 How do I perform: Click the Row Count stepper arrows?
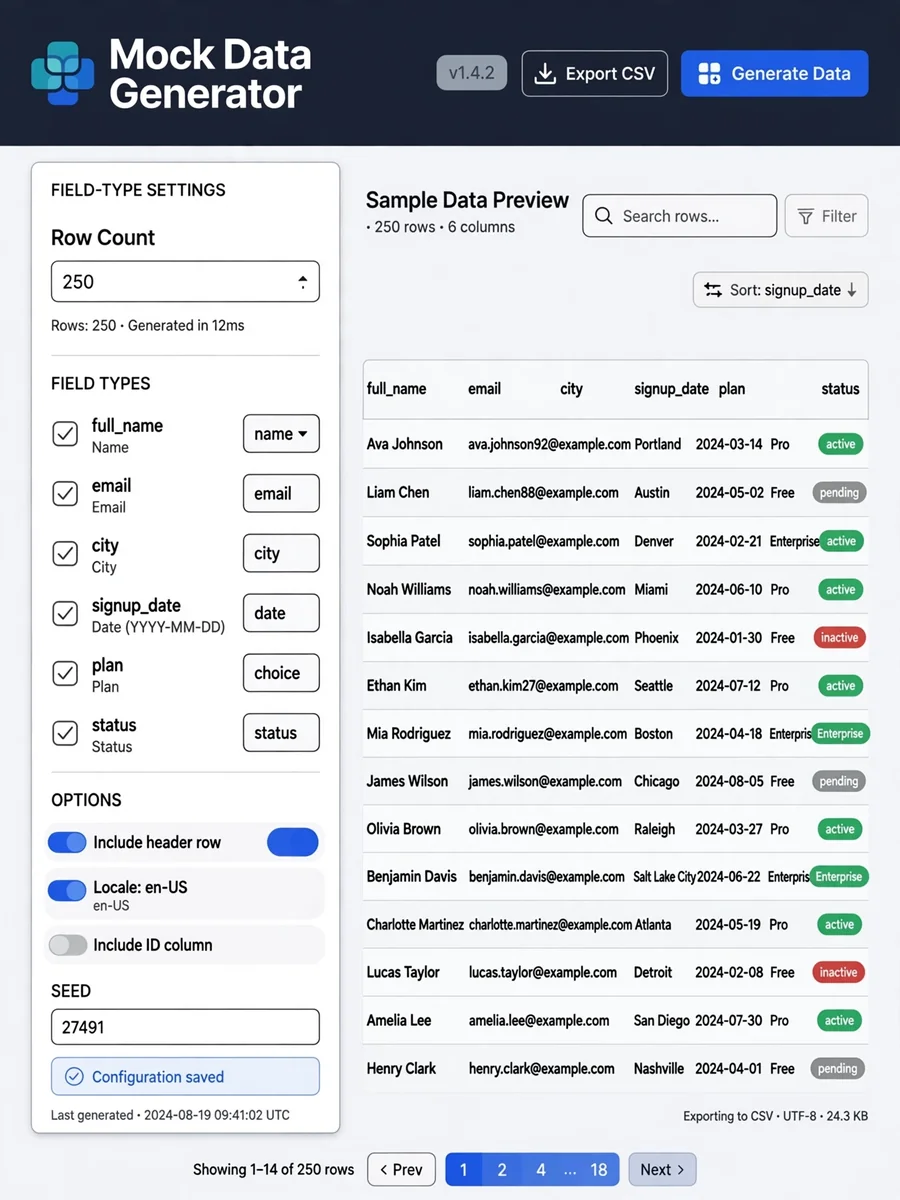(x=303, y=282)
